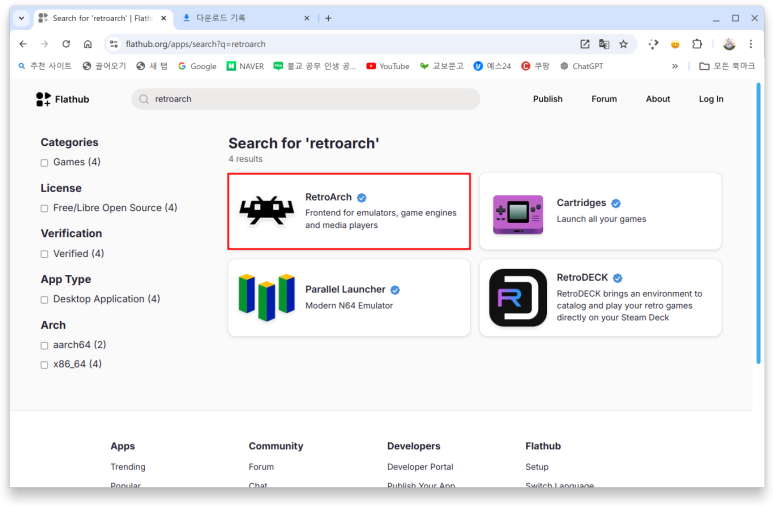
Task: Click the browser forward arrow
Action: (x=44, y=44)
